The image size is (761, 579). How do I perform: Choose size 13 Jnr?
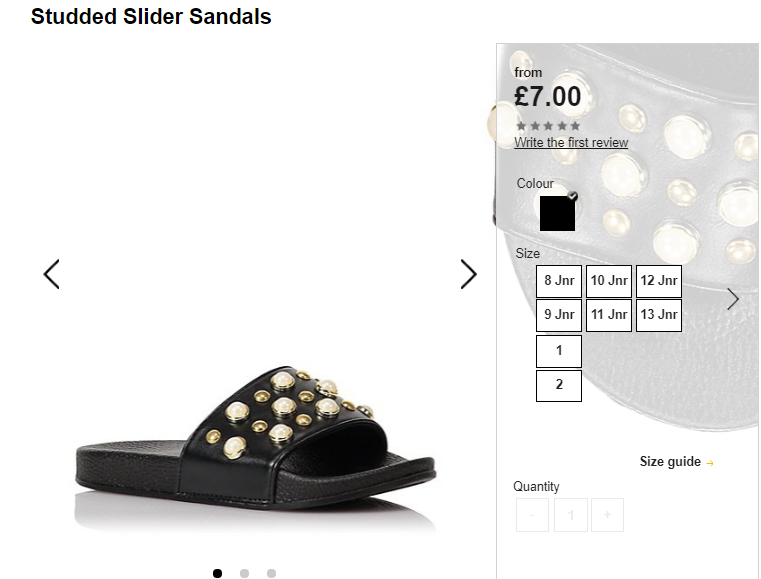coord(659,315)
